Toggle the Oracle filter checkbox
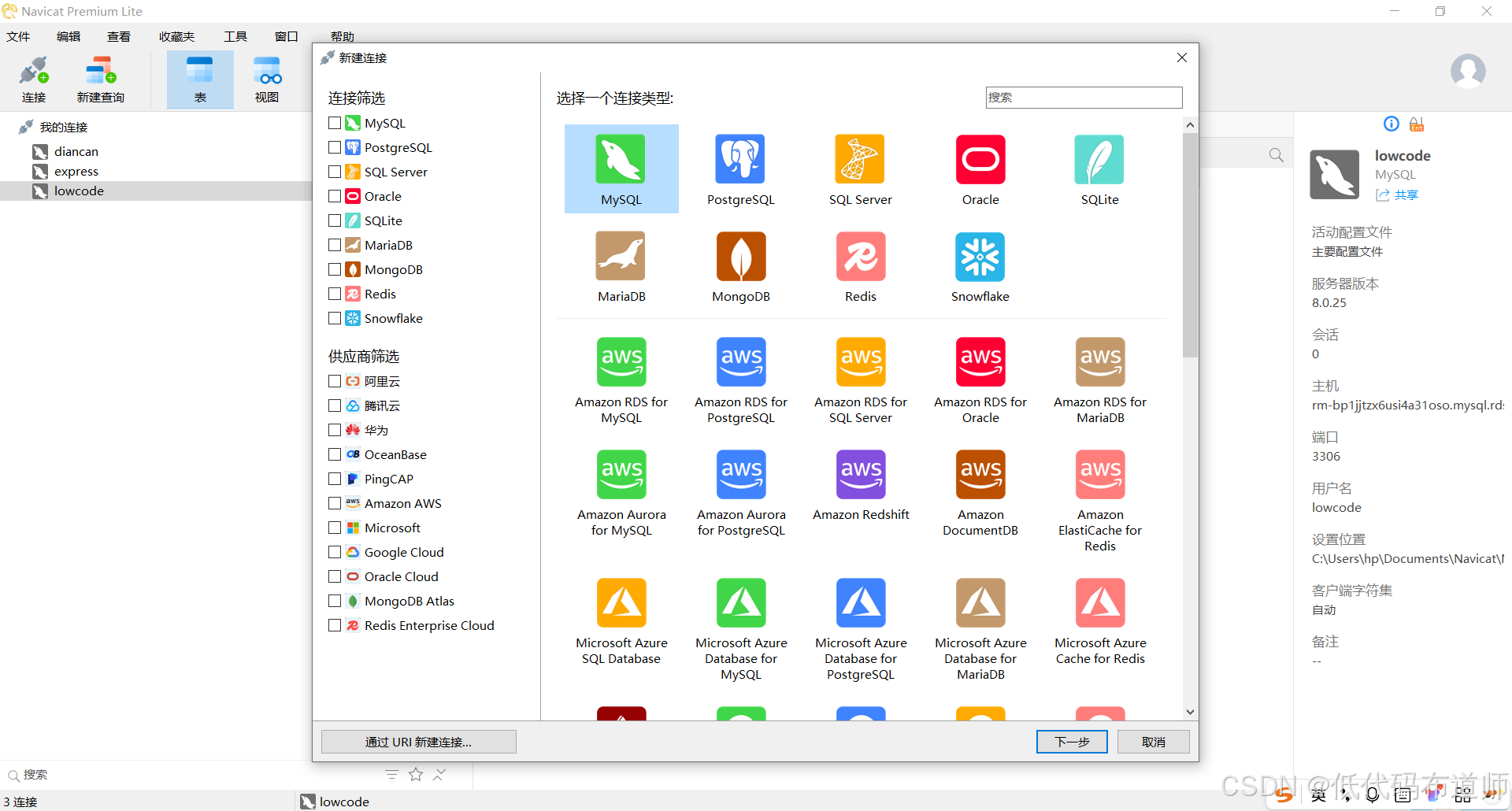 [x=335, y=196]
